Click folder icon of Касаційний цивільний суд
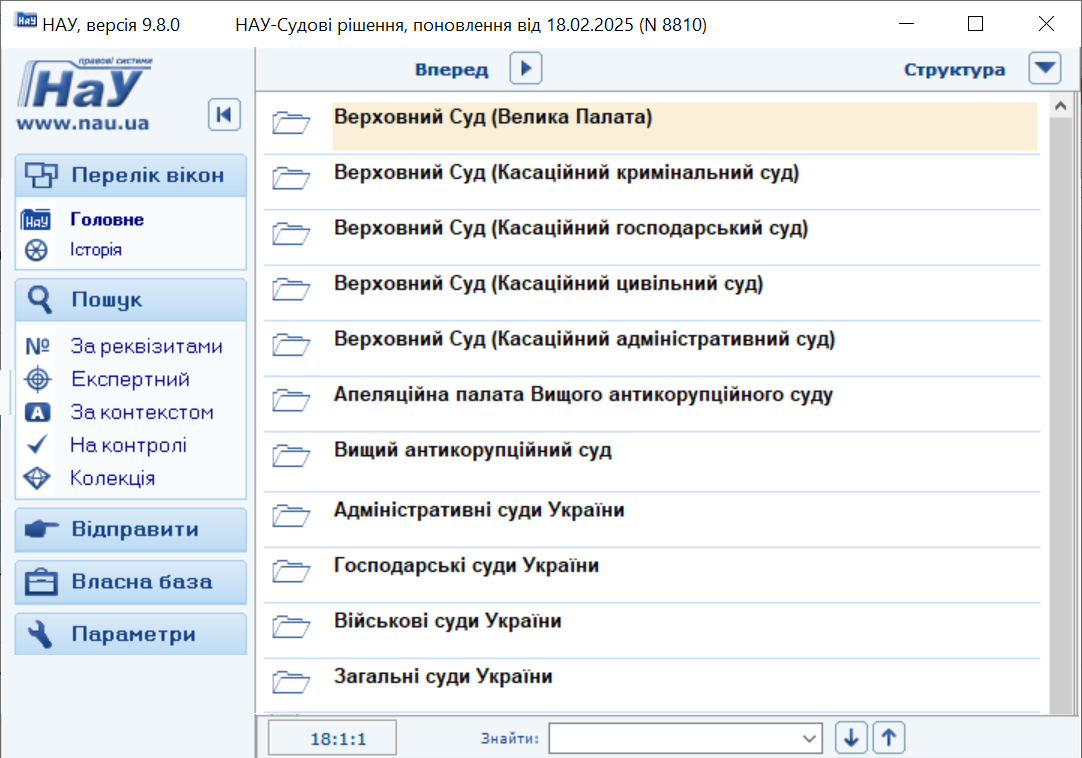This screenshot has width=1082, height=758. pyautogui.click(x=291, y=289)
